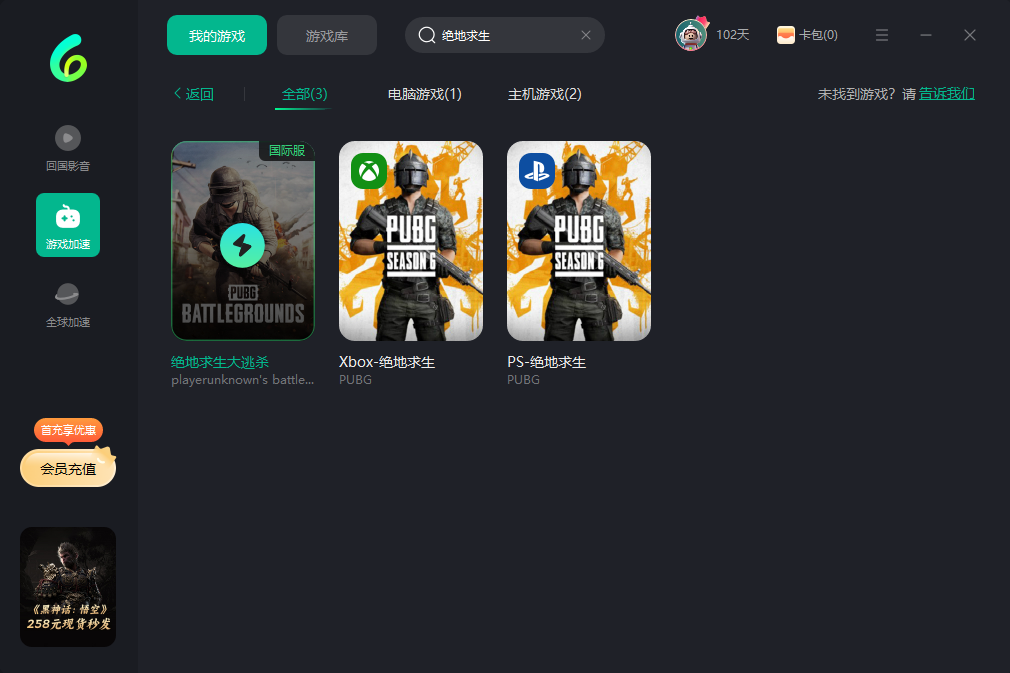Filter by 电脑游戏(1)

pyautogui.click(x=425, y=94)
